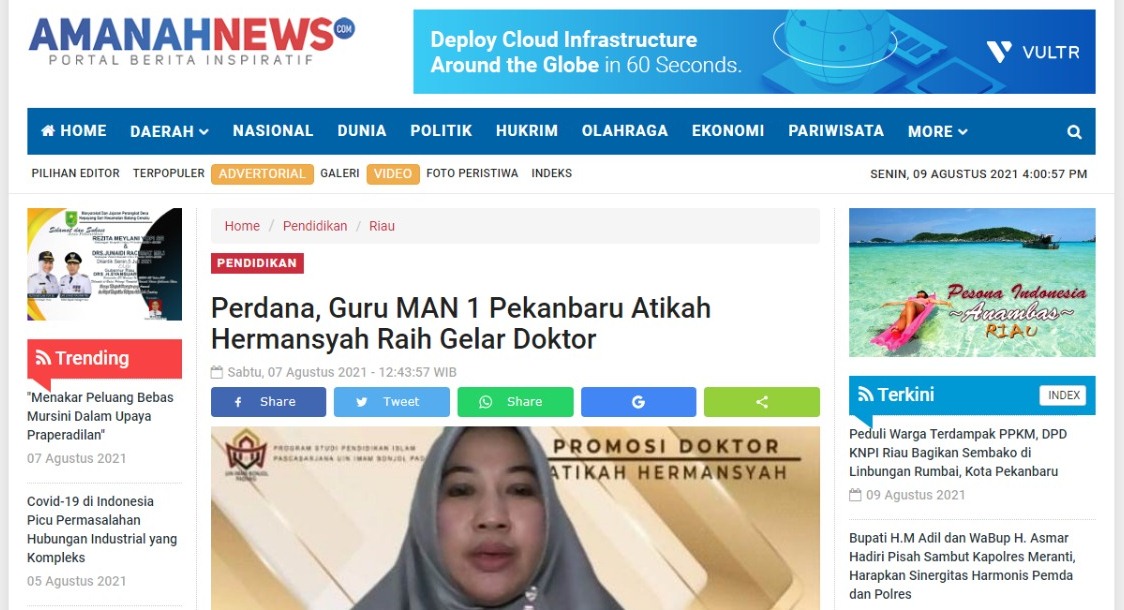Open the POLITIK menu section
1124x610 pixels.
[441, 131]
